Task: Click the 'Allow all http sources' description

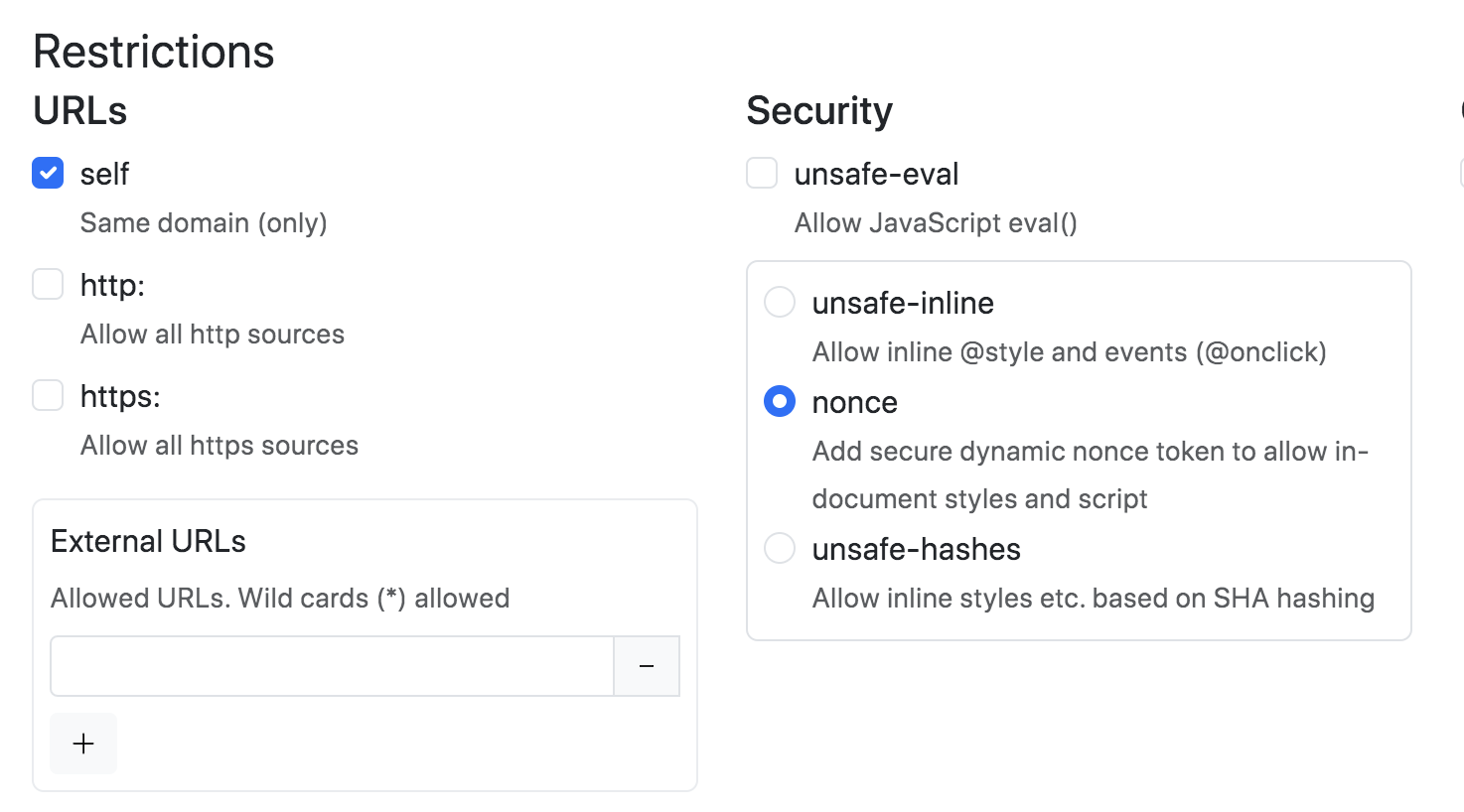Action: point(213,334)
